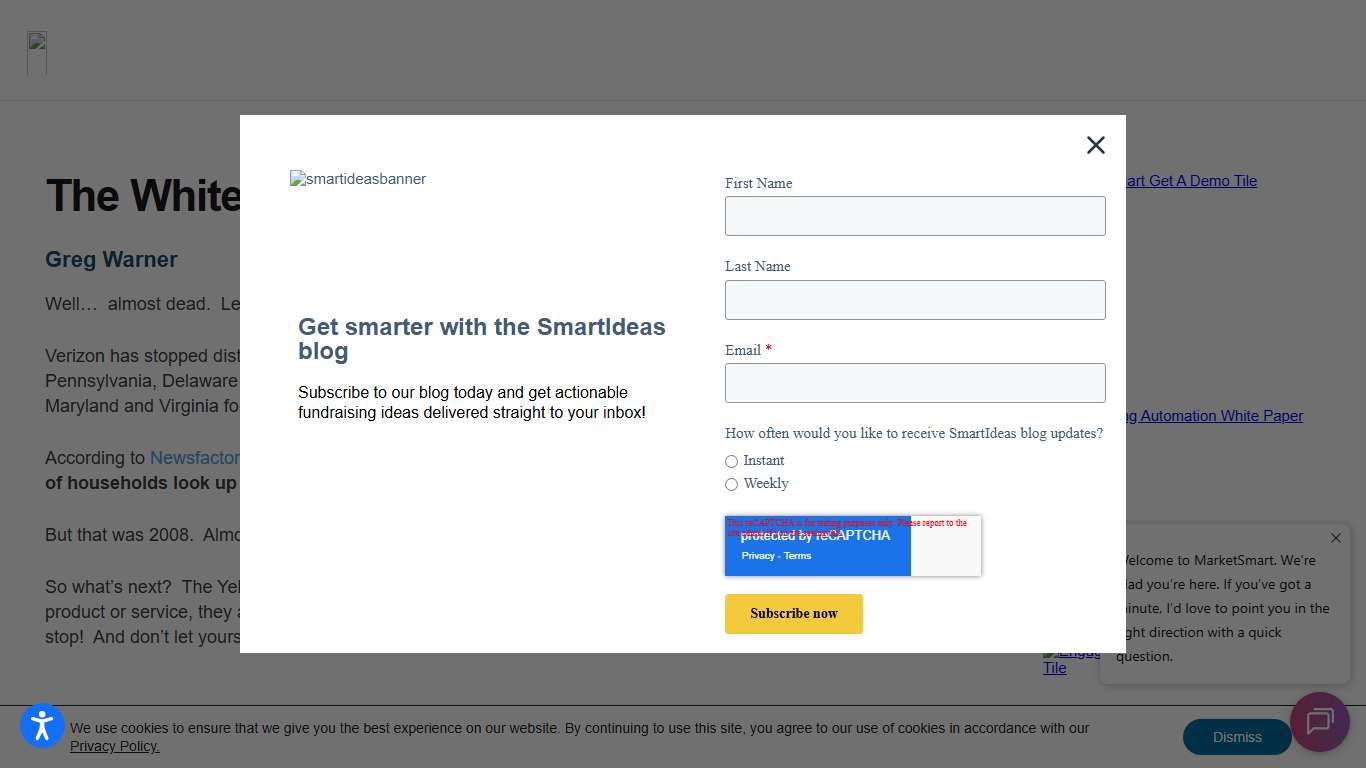
Task: Close the SmartIdeas subscription popup
Action: click(x=1096, y=145)
